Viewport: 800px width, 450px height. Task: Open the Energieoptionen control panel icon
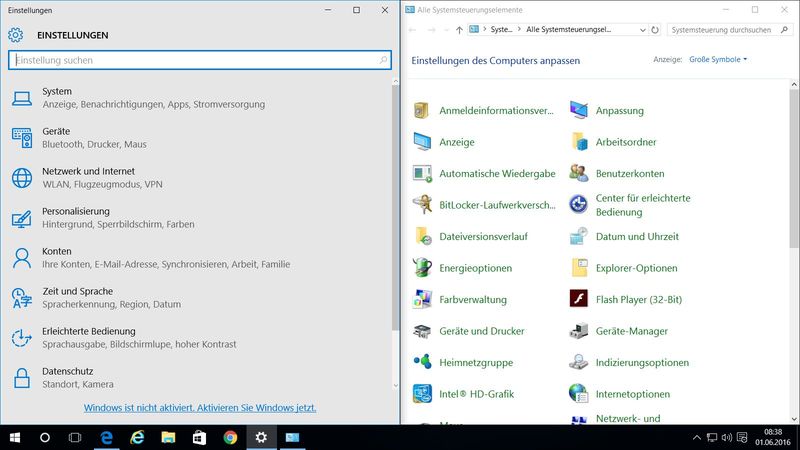tap(423, 268)
